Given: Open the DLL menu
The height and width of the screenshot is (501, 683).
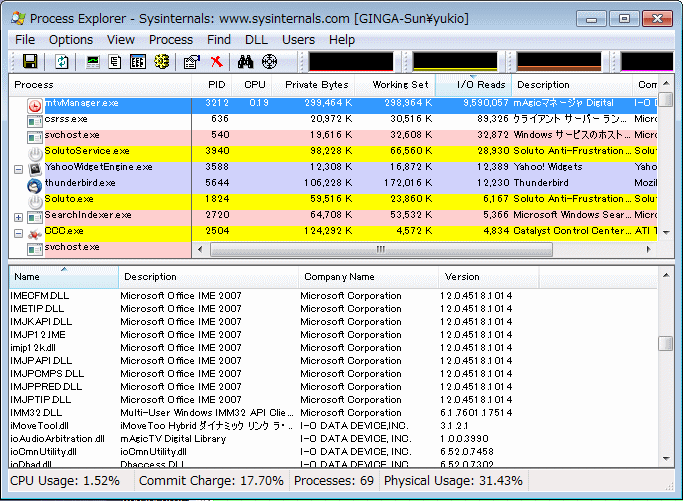Looking at the screenshot, I should [254, 39].
